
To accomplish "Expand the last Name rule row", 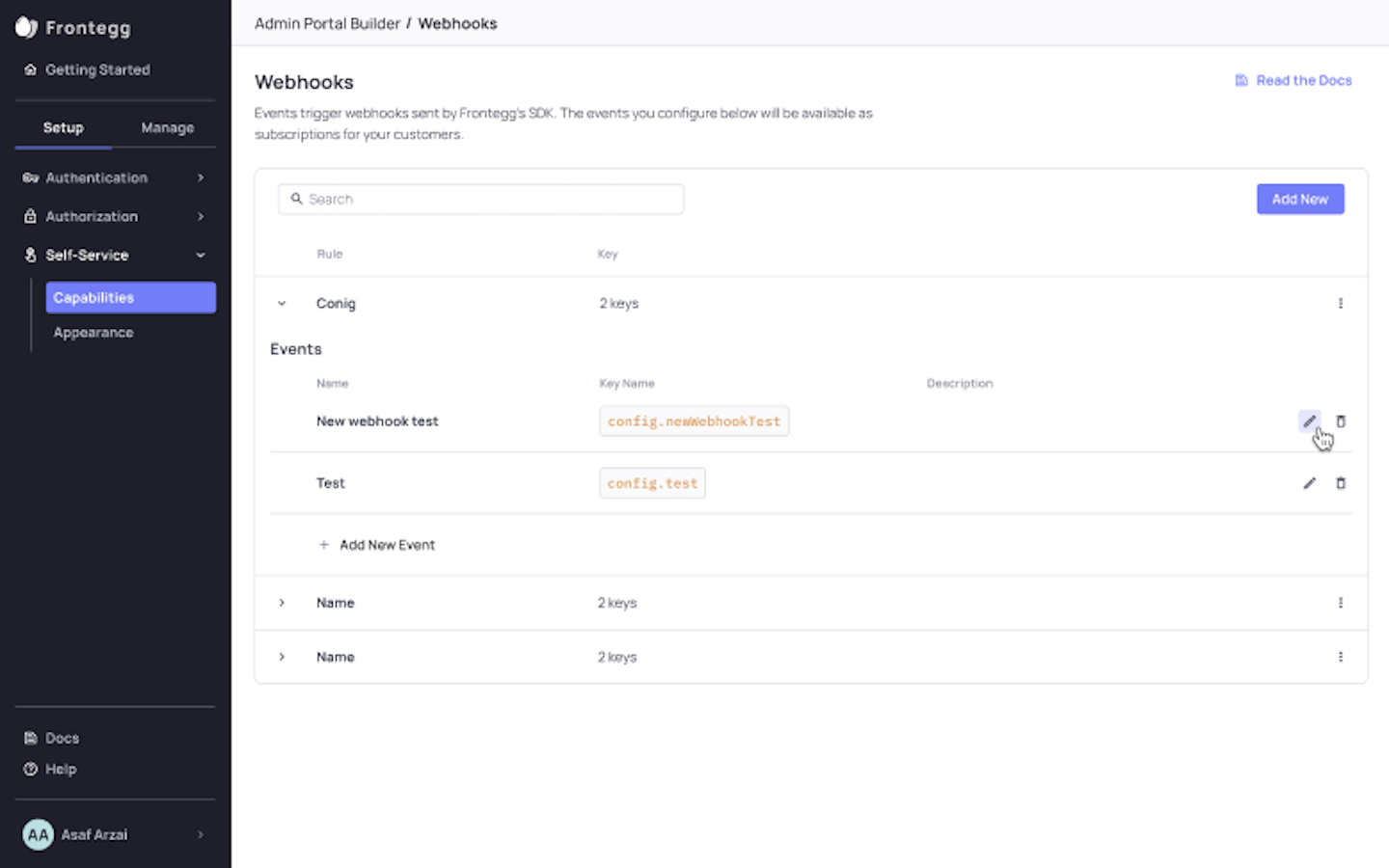I will click(x=282, y=657).
